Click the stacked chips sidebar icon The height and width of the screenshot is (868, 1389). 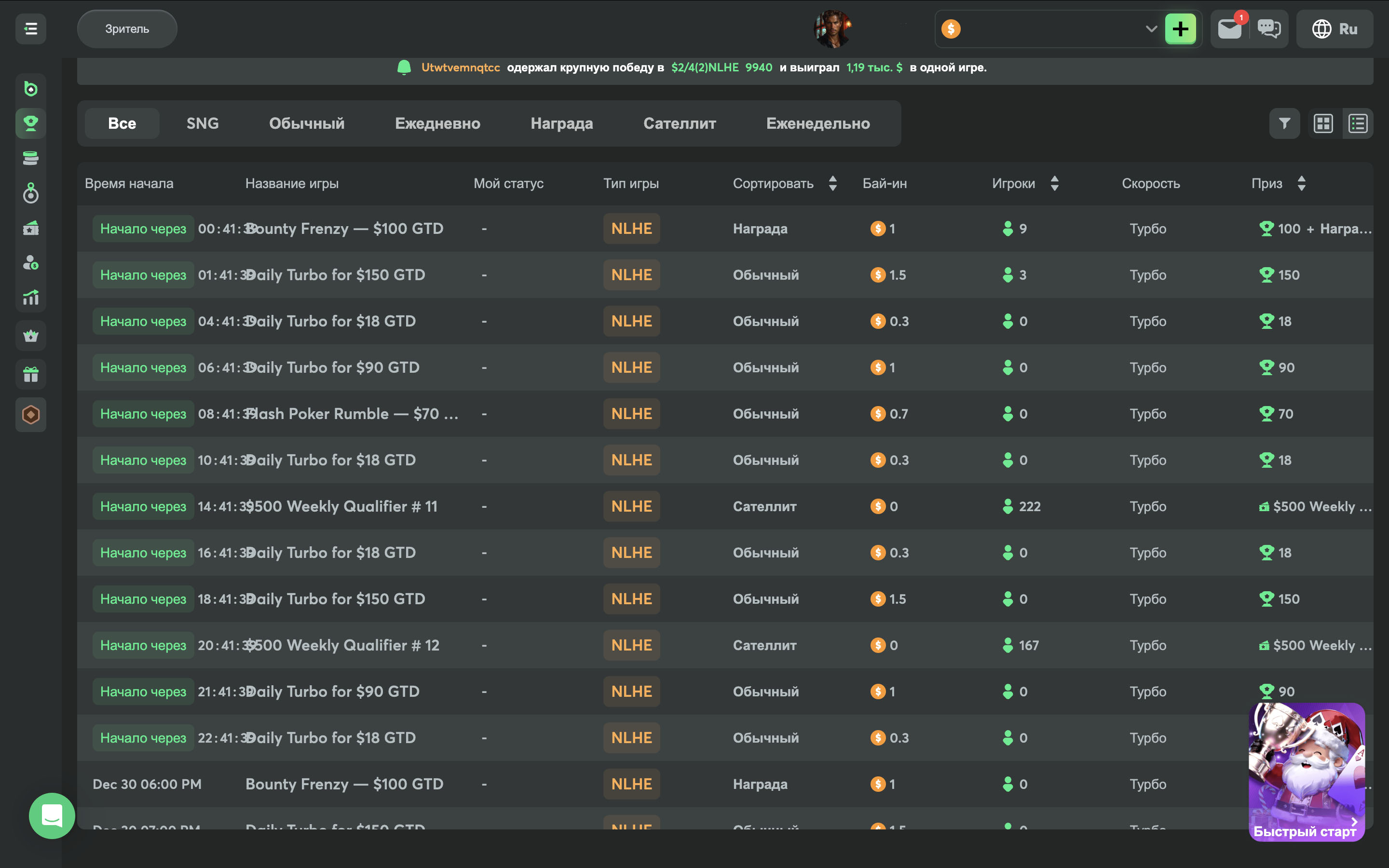click(30, 158)
